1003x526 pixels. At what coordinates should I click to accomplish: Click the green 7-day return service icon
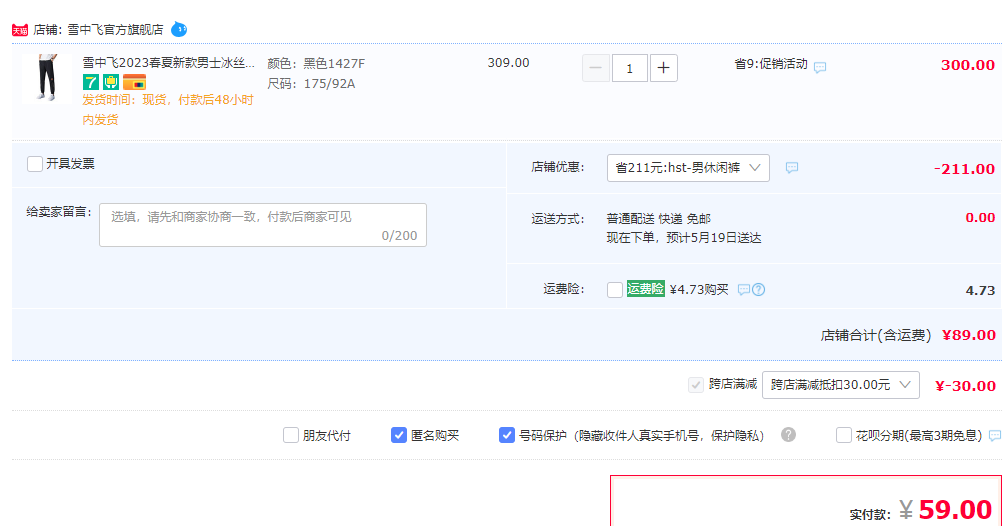click(x=91, y=82)
